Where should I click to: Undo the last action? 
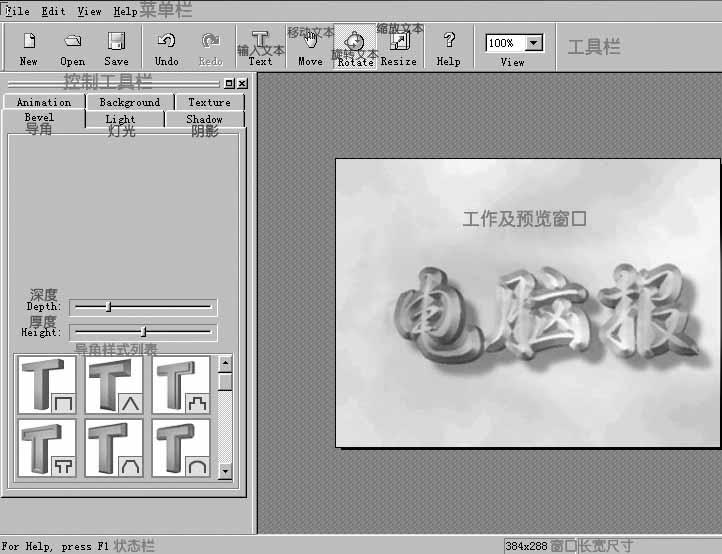[166, 47]
